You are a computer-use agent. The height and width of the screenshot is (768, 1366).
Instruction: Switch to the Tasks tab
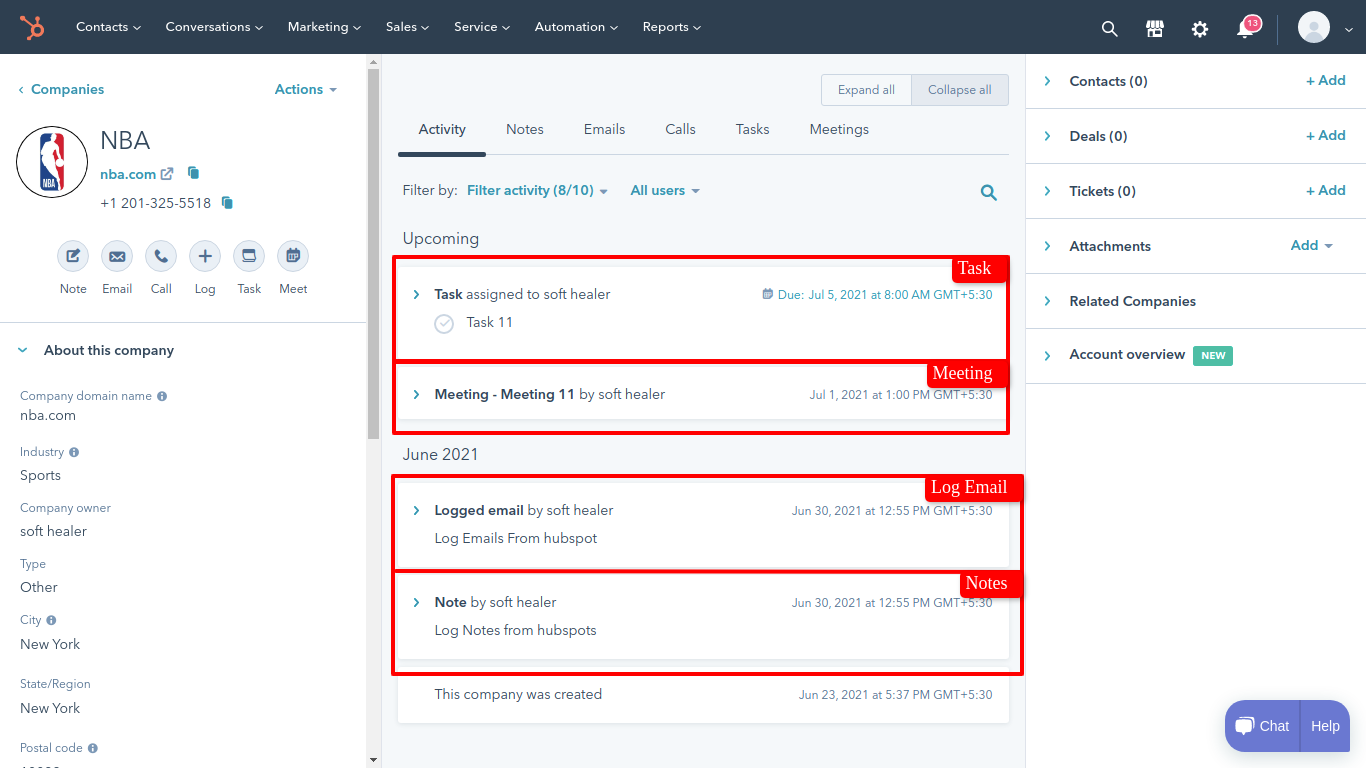click(753, 129)
